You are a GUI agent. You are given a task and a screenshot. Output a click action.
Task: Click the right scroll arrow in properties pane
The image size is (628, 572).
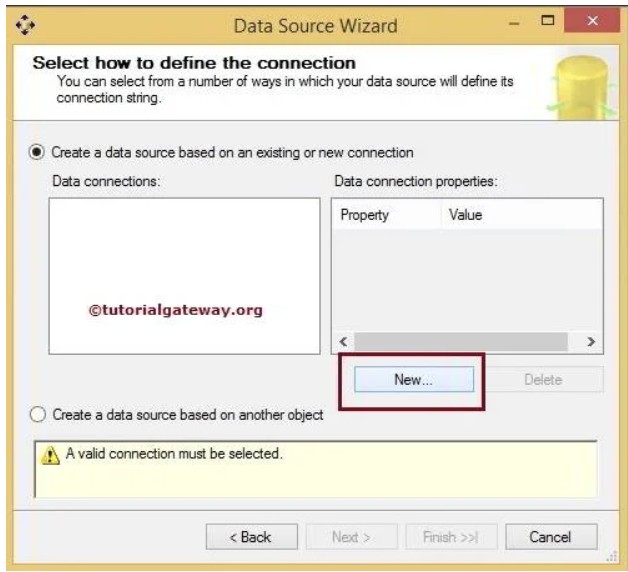point(591,342)
